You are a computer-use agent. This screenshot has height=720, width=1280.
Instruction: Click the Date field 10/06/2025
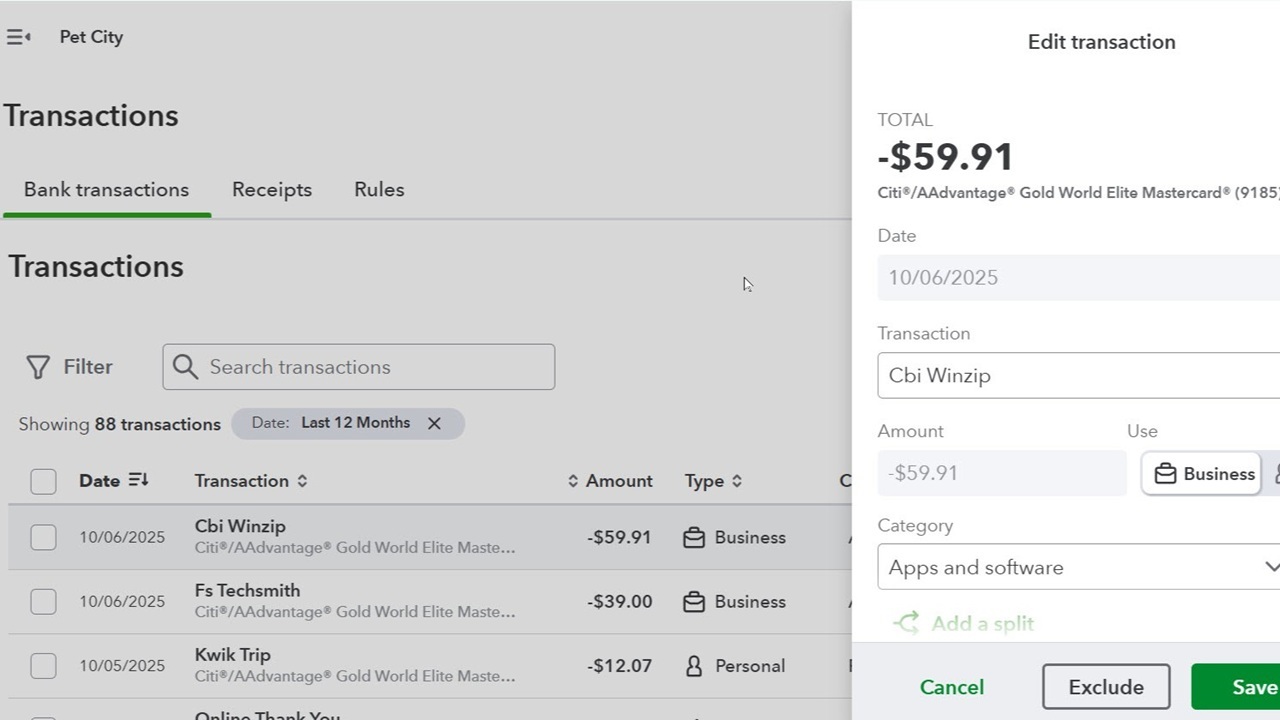click(1078, 277)
